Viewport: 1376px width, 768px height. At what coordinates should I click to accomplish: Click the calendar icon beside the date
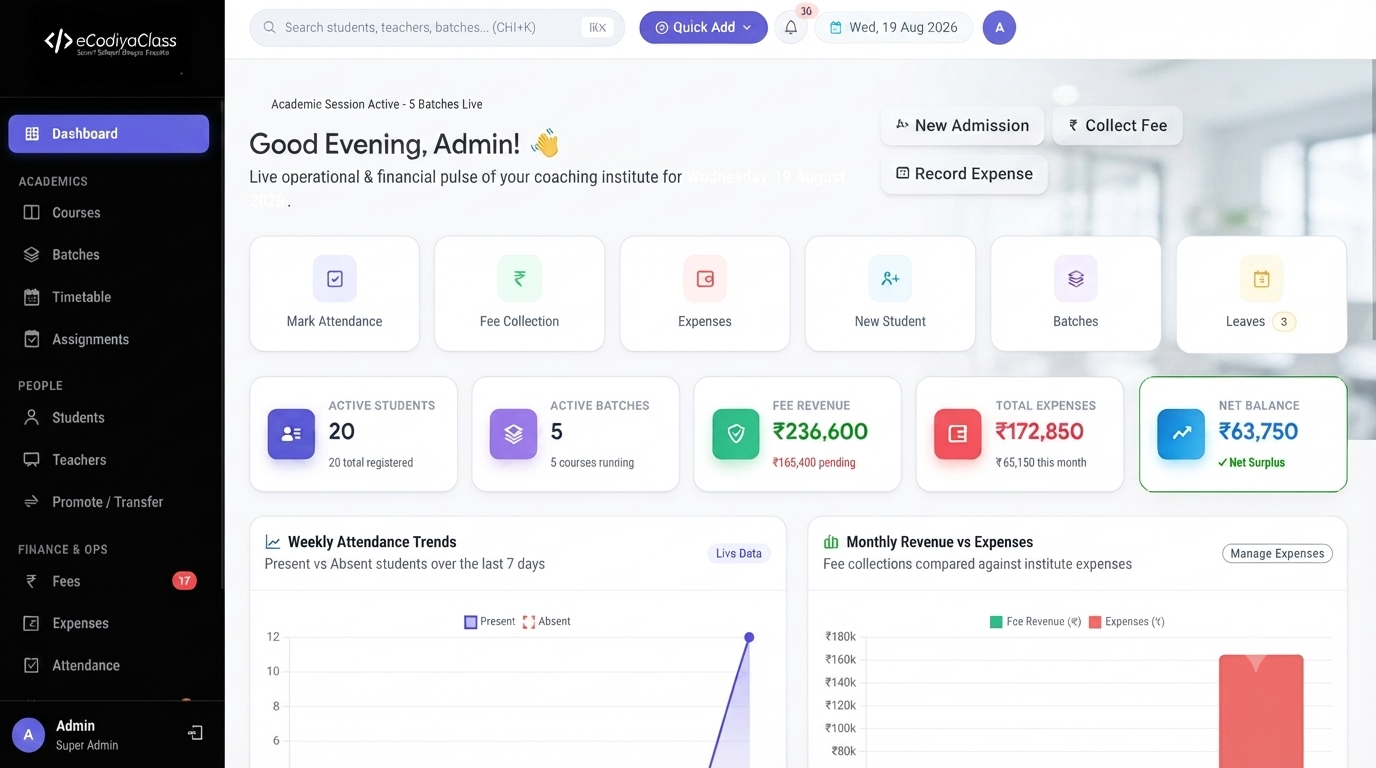point(836,28)
